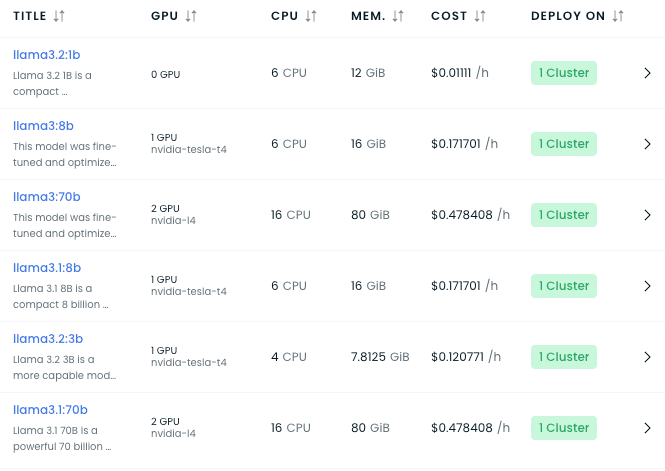Sort models by CPU count icon
Viewport: 665px width, 471px height.
(x=311, y=16)
